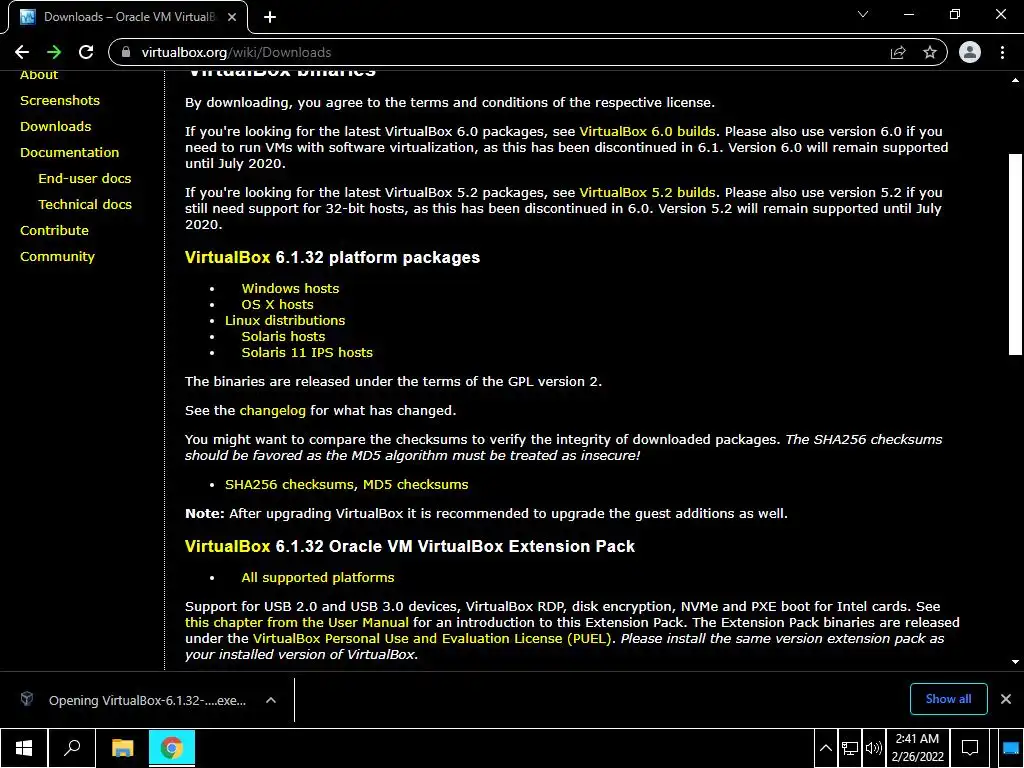The width and height of the screenshot is (1024, 768).
Task: Download Extension Pack for All supported platforms
Action: [x=318, y=578]
